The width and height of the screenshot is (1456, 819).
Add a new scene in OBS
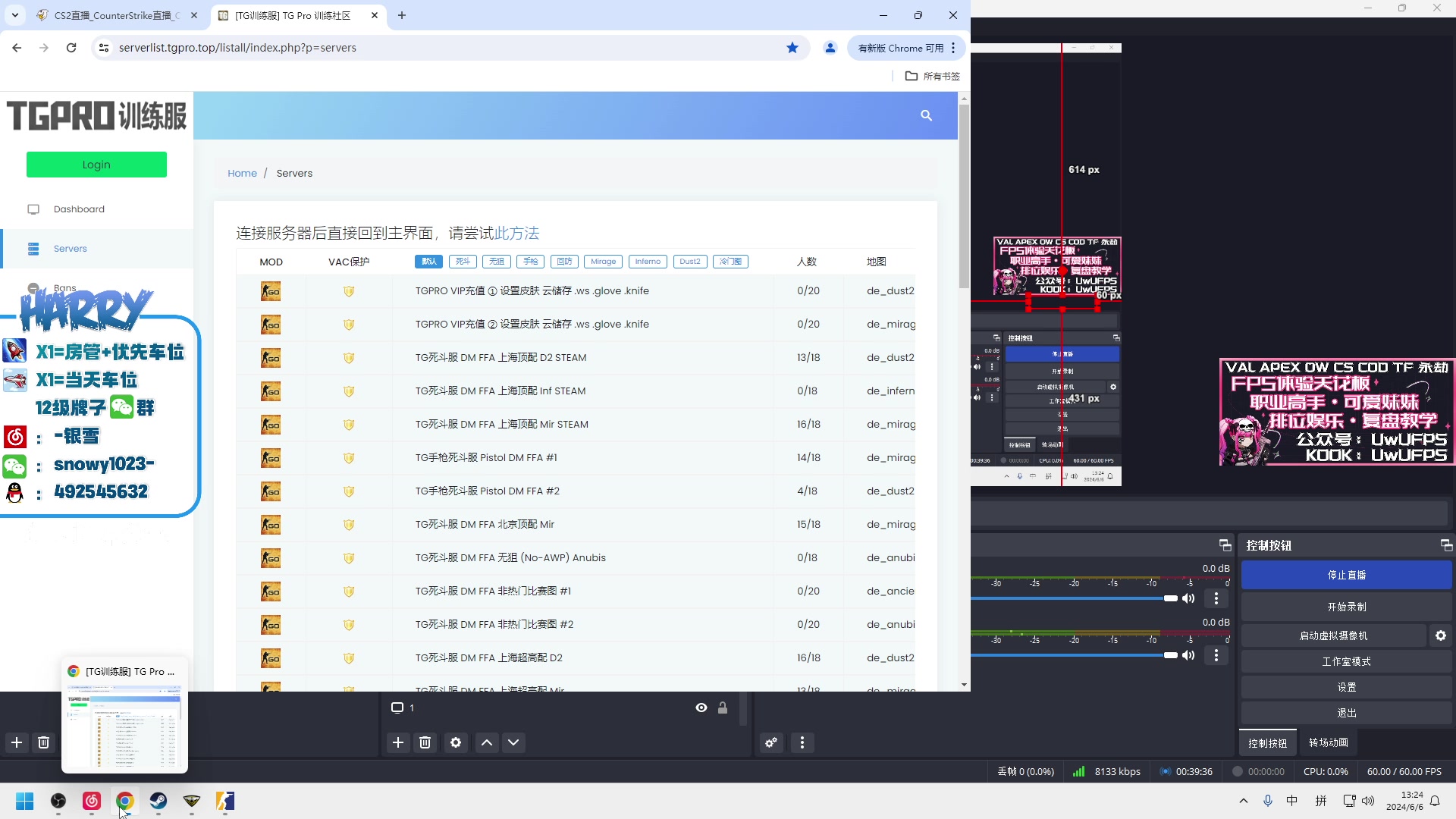click(x=17, y=742)
